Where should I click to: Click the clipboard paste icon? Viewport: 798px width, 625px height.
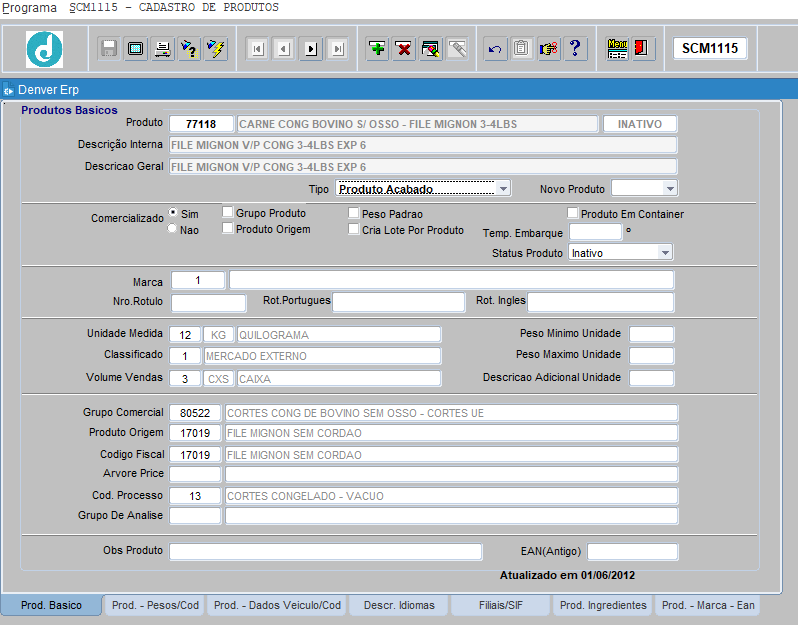522,49
